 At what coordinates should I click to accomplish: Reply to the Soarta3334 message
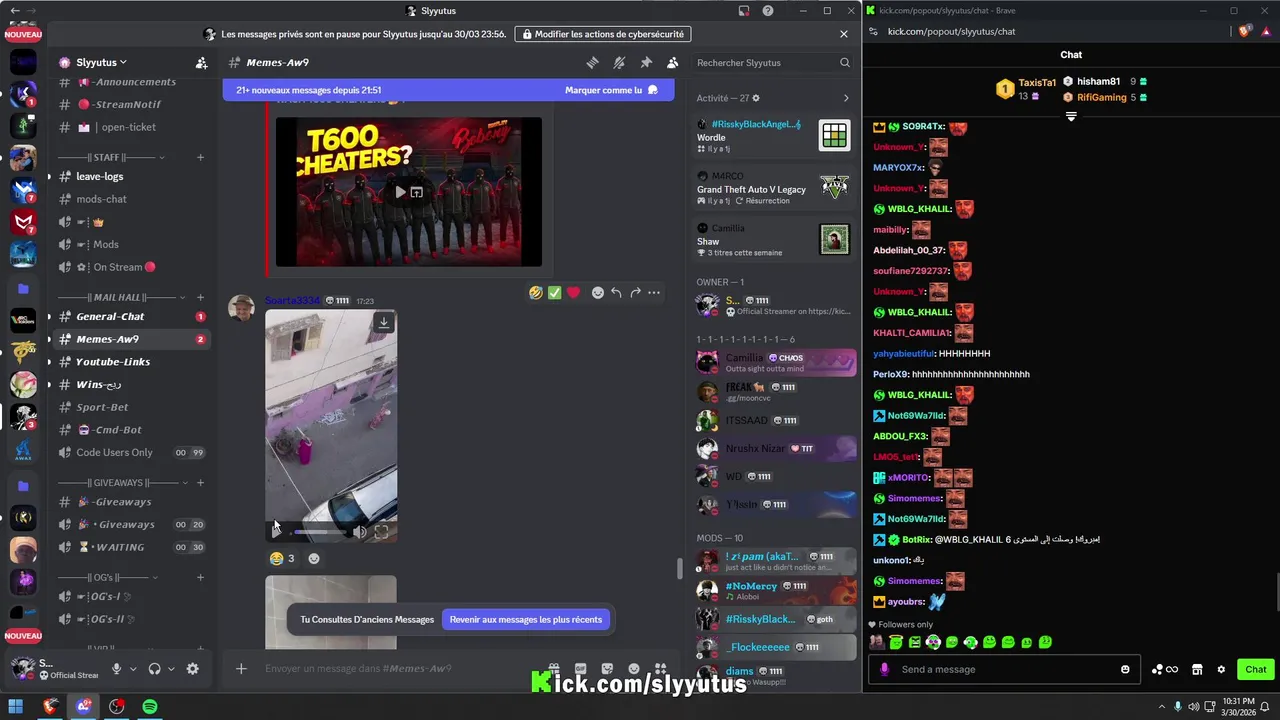(616, 293)
